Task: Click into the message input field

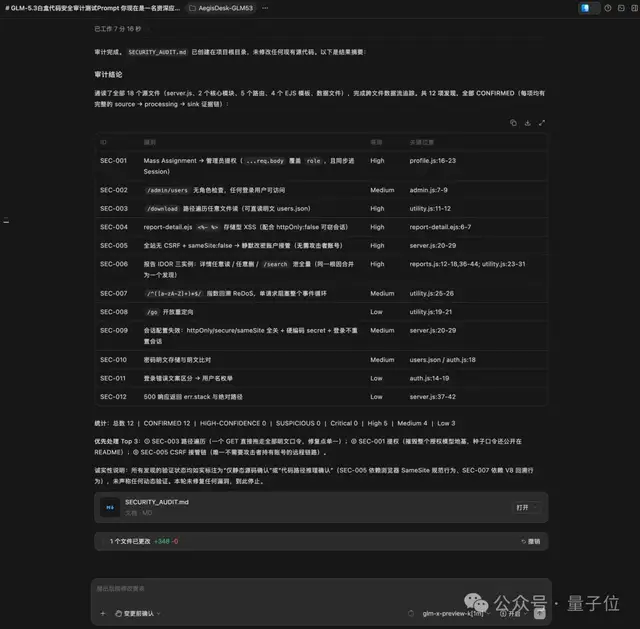Action: (321, 589)
